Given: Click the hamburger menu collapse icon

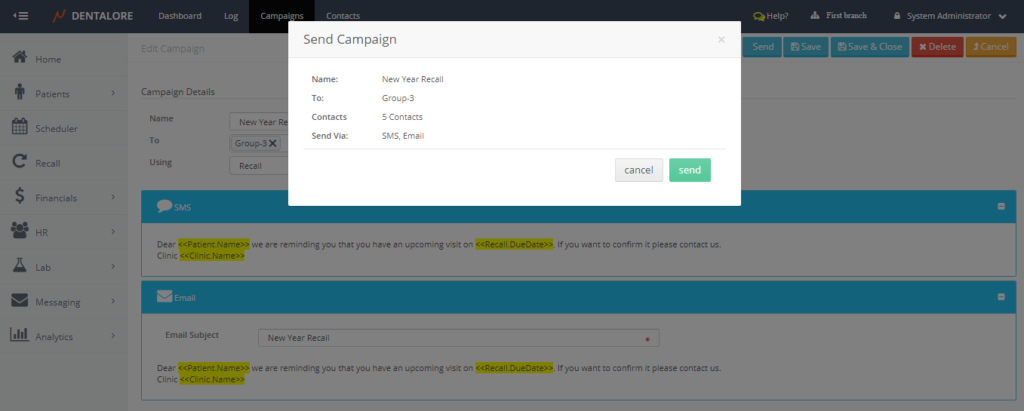Looking at the screenshot, I should click(x=20, y=16).
